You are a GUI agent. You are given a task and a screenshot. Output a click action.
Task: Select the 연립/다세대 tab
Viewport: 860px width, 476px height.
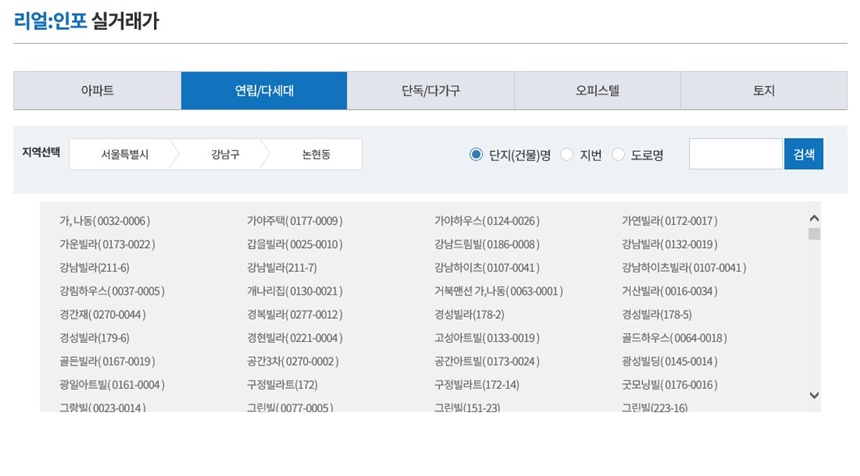(x=264, y=90)
